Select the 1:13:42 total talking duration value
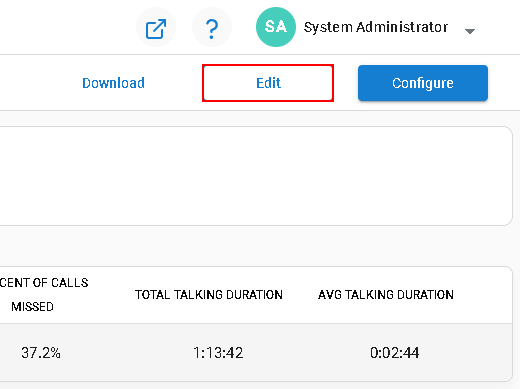The width and height of the screenshot is (520, 389). click(218, 353)
